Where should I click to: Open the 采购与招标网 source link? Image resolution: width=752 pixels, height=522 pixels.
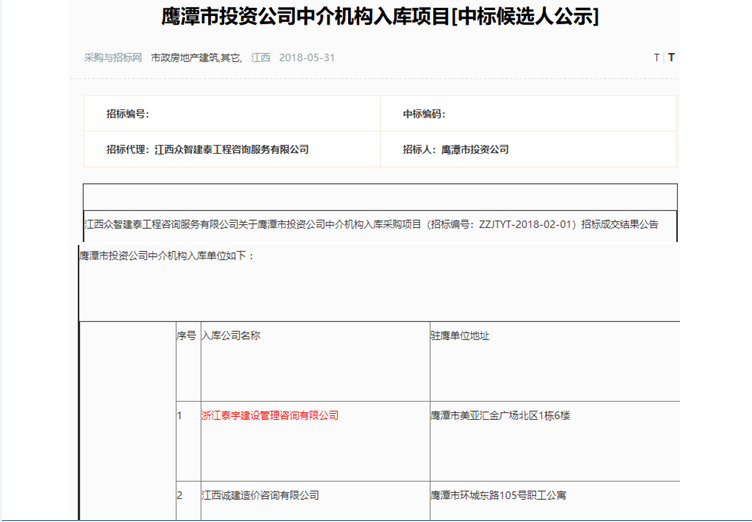[x=113, y=58]
